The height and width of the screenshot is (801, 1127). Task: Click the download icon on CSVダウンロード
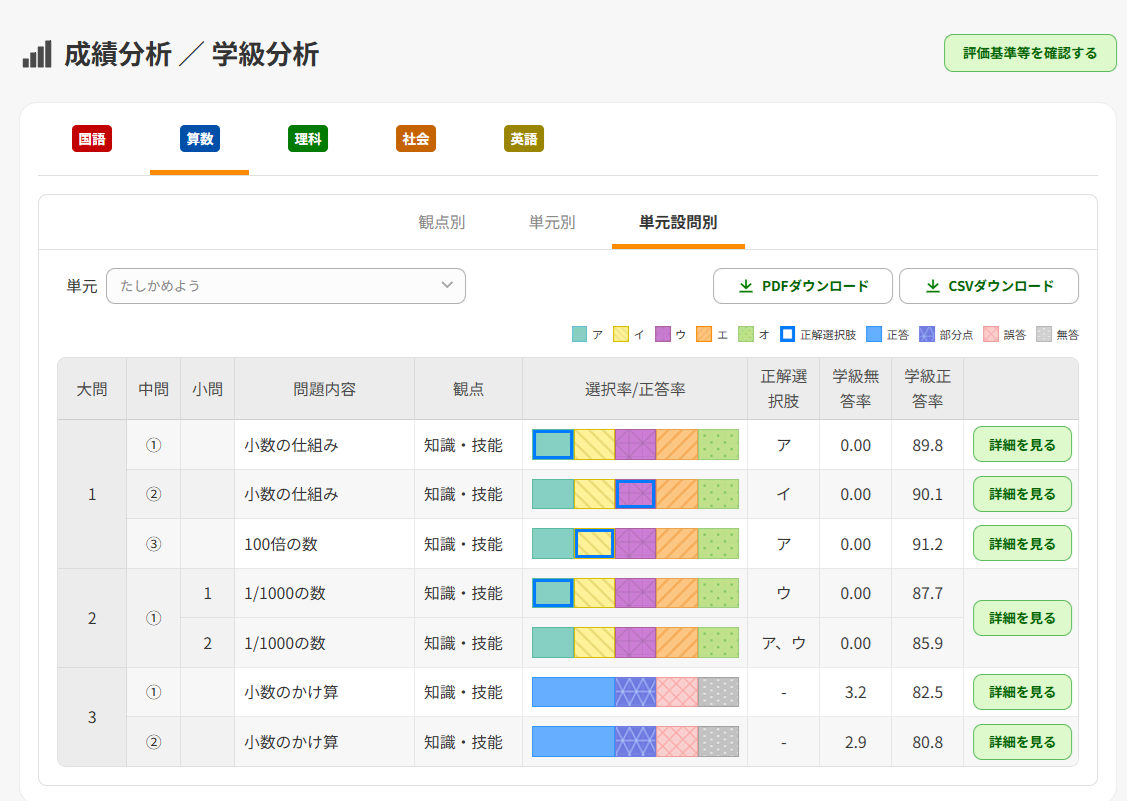(932, 286)
